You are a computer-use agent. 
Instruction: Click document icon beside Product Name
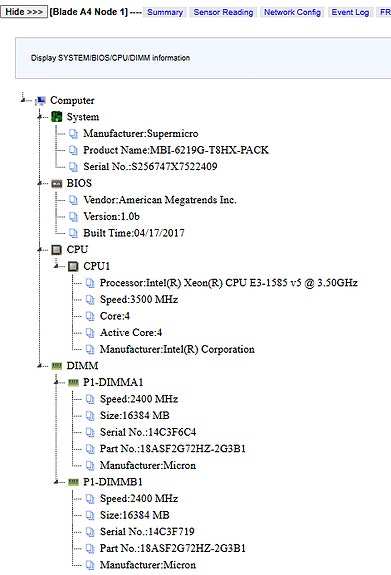coord(73,150)
